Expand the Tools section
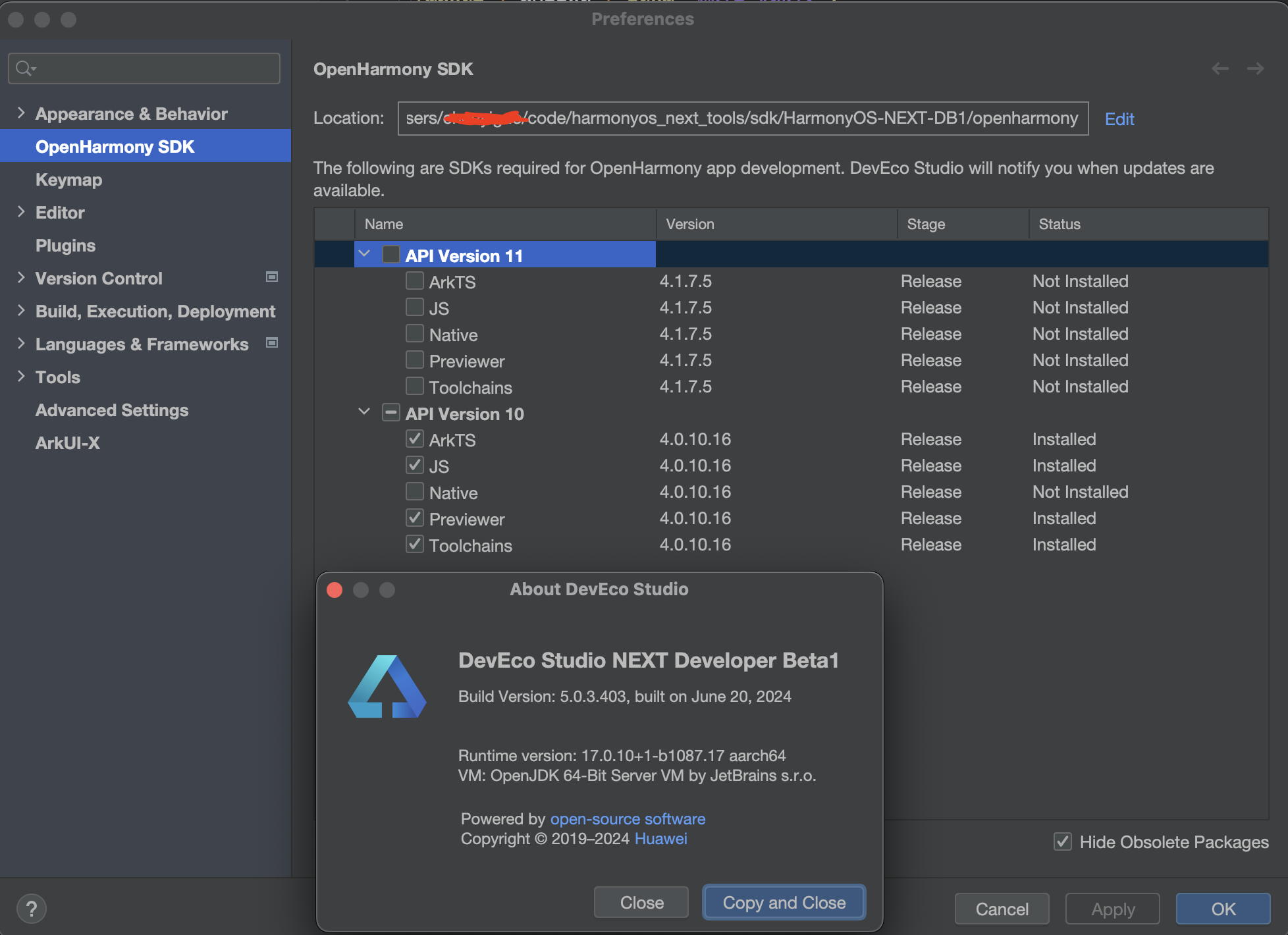 (21, 376)
